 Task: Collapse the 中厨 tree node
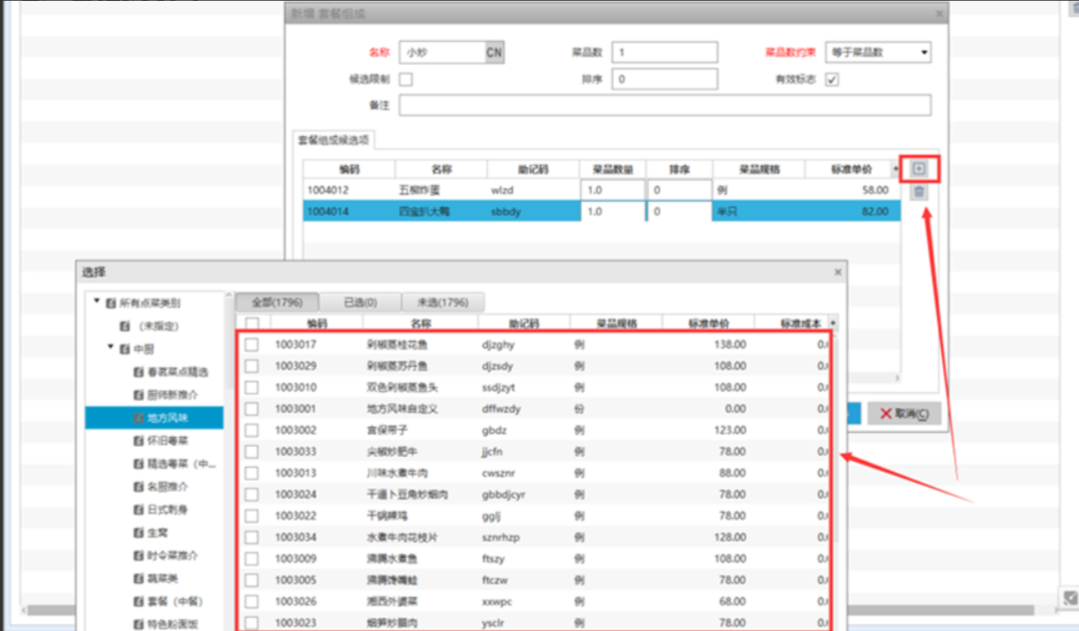111,348
